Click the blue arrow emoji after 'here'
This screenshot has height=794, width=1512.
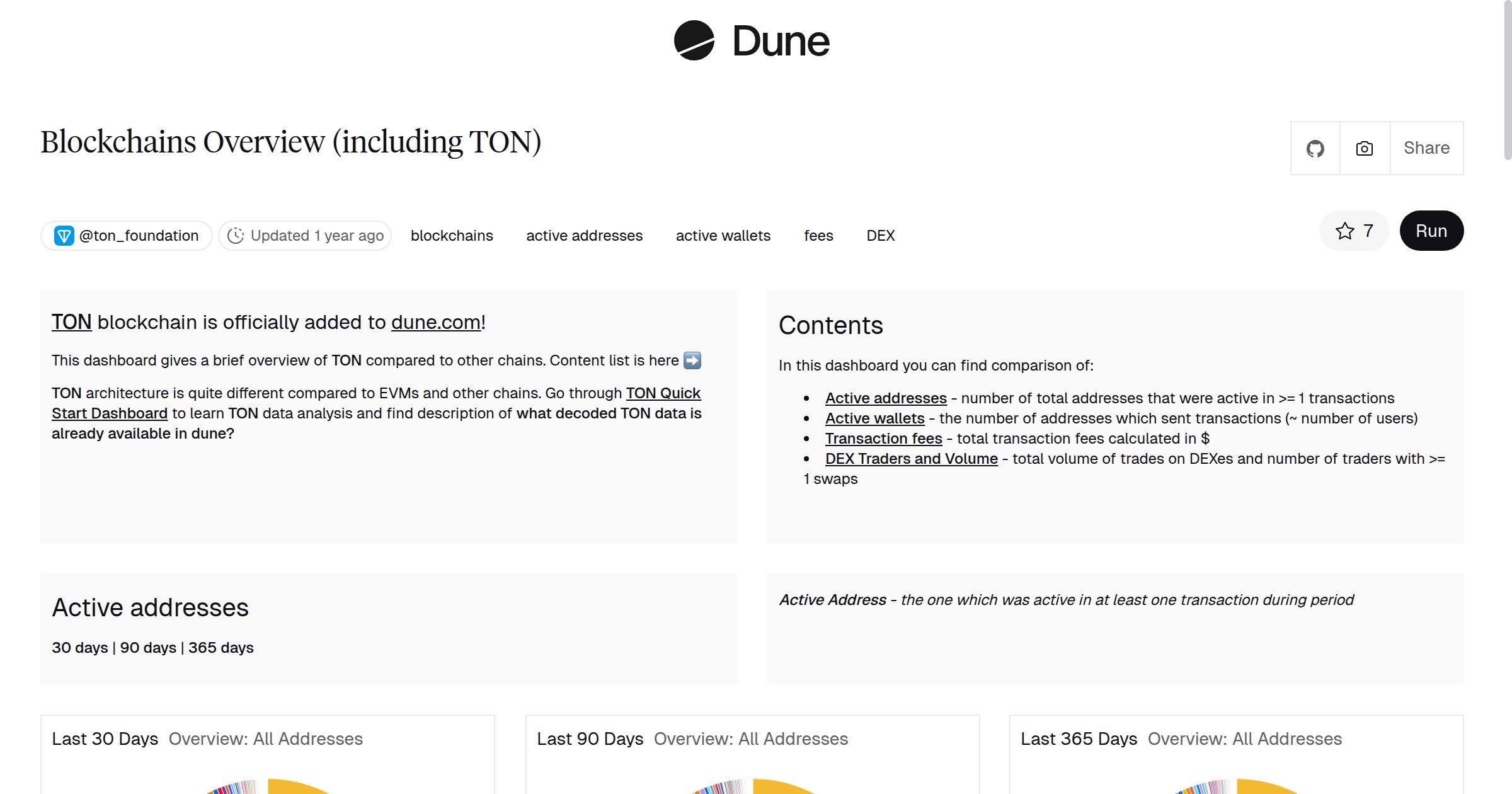click(691, 360)
